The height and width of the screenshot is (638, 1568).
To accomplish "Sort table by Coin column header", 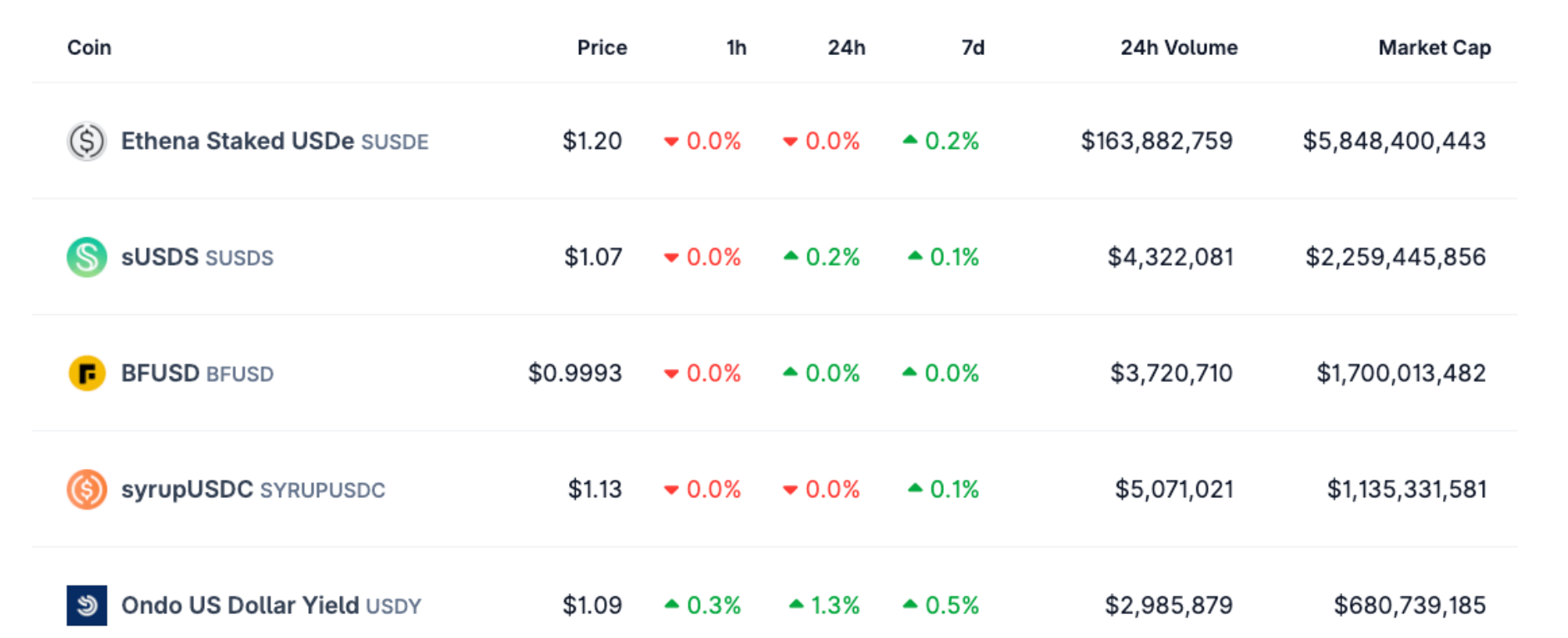I will pyautogui.click(x=89, y=47).
